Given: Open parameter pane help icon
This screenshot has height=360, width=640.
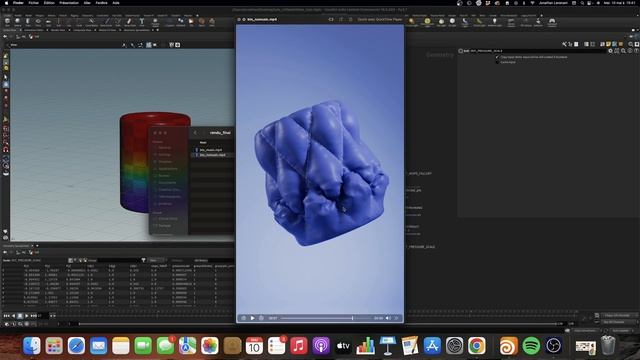Looking at the screenshot, I should coord(636,51).
